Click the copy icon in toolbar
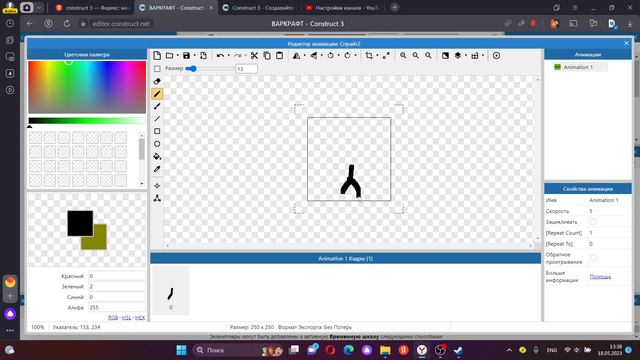 (267, 56)
